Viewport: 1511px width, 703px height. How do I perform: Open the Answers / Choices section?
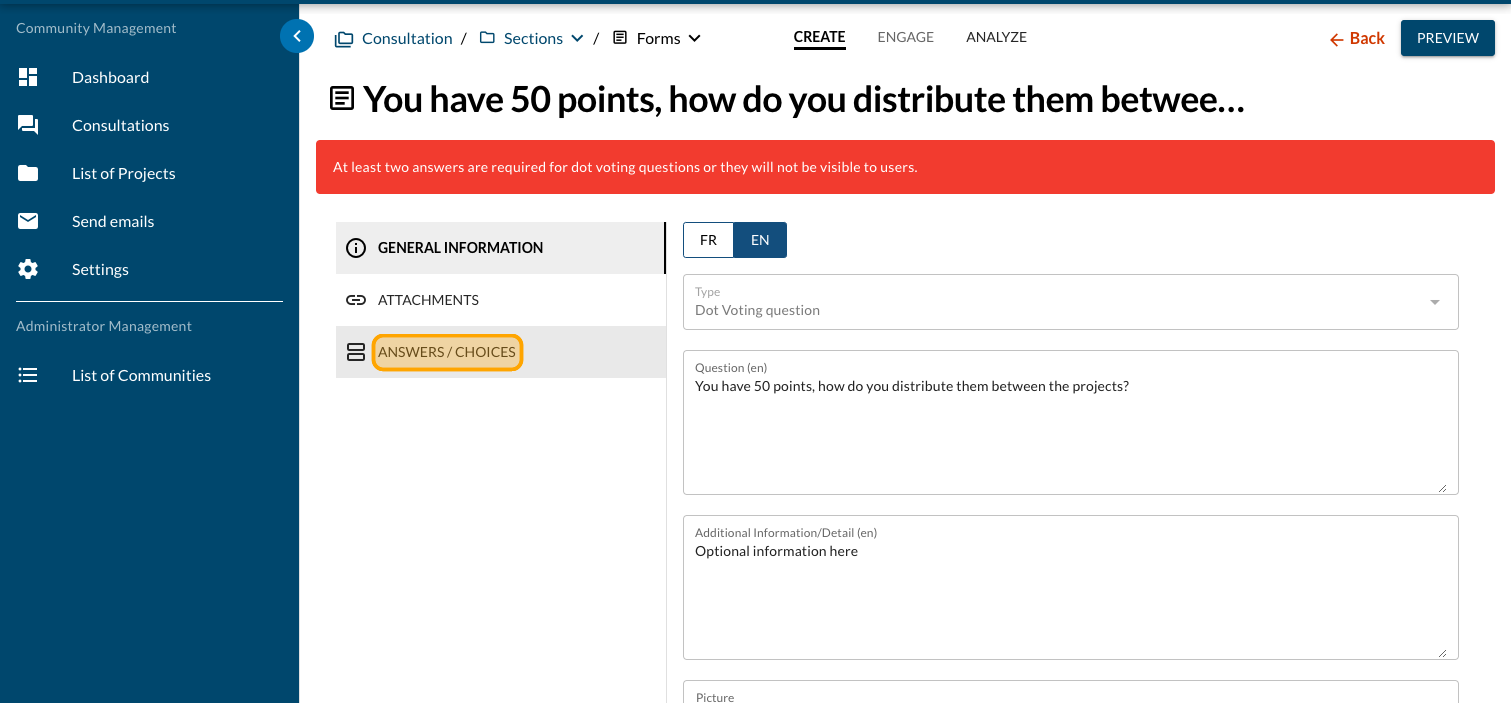click(447, 352)
